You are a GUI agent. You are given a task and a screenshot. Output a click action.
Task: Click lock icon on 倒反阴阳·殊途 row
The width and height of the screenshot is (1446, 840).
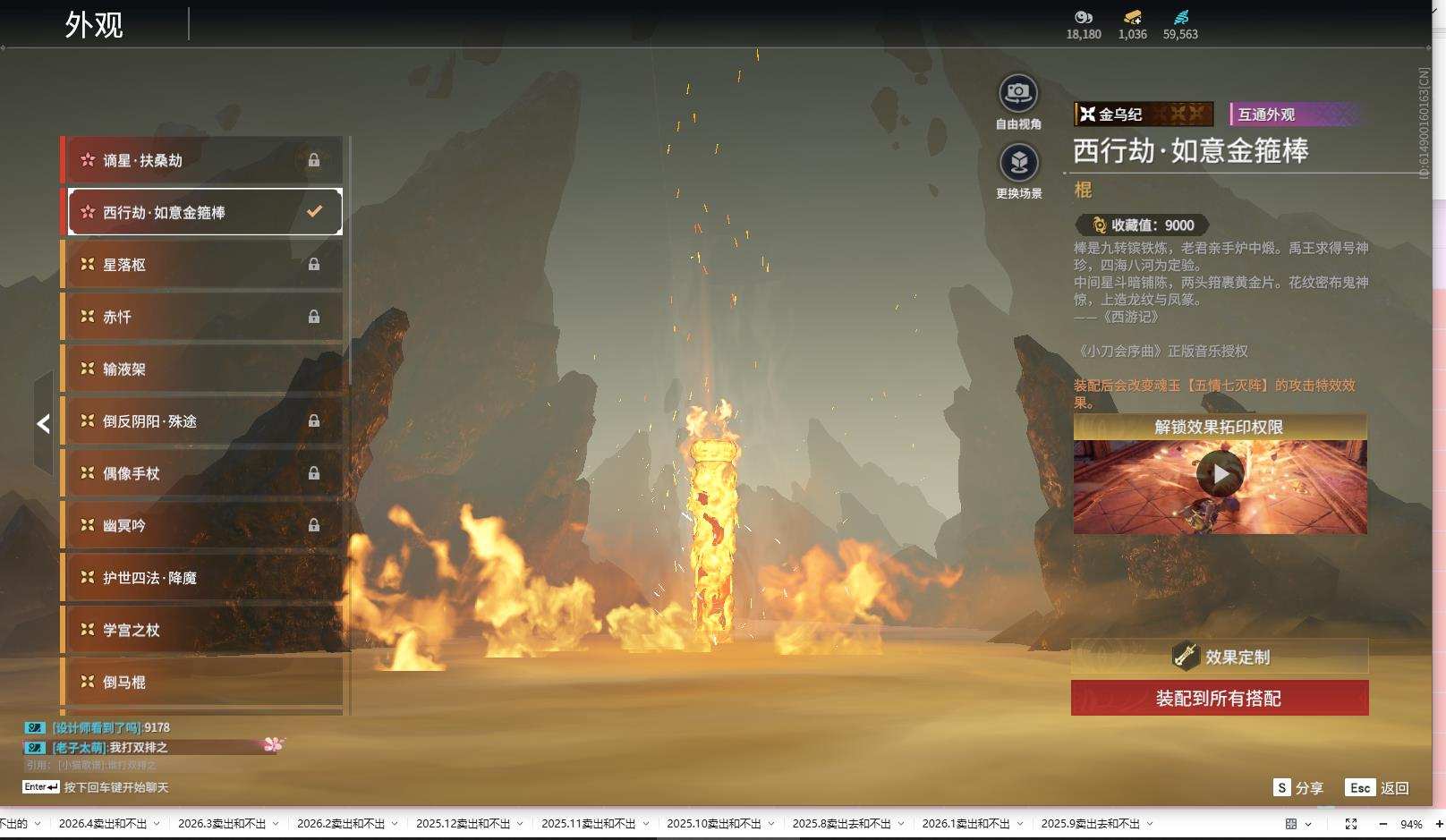click(x=314, y=420)
